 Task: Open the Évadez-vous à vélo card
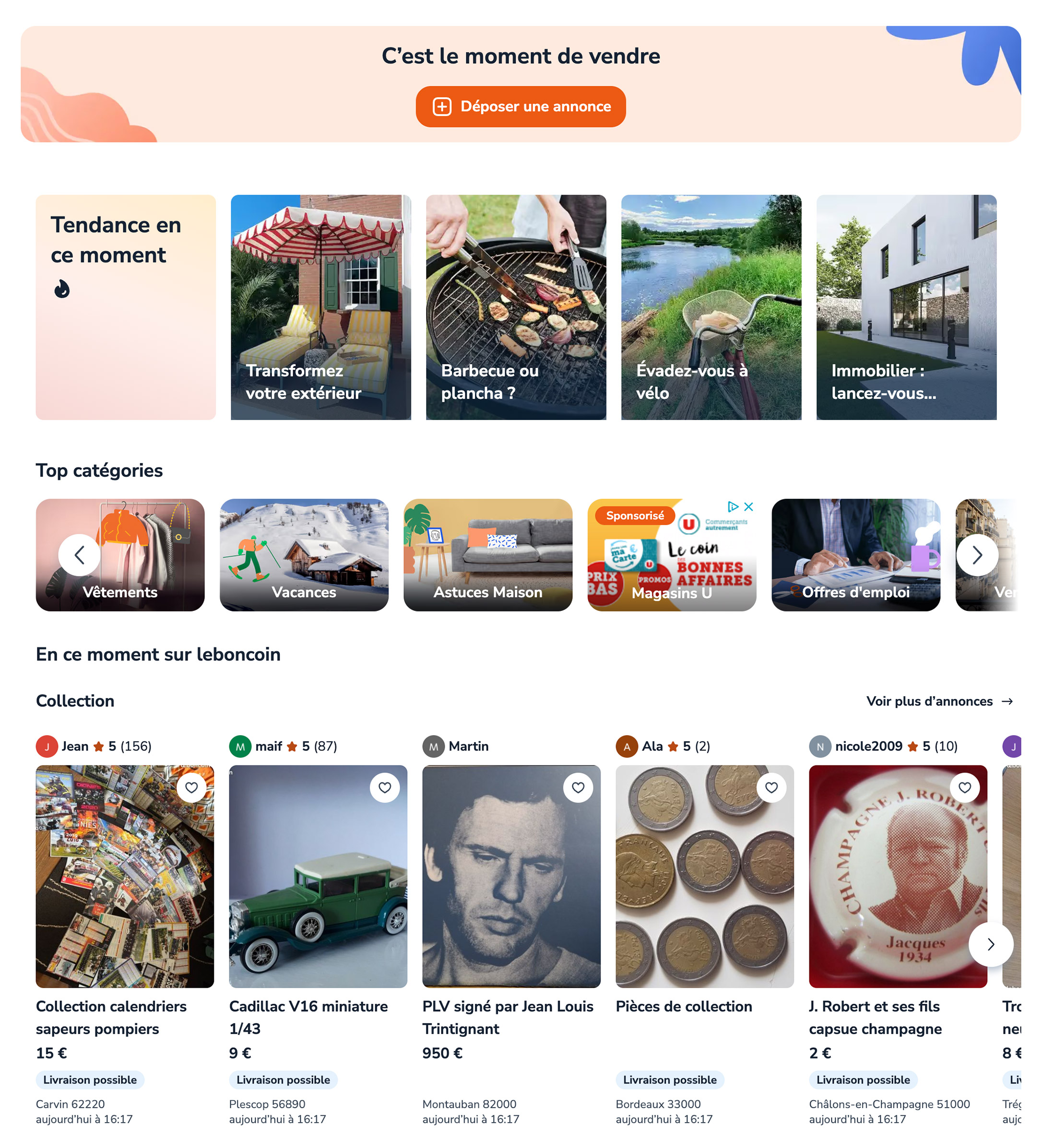click(710, 307)
